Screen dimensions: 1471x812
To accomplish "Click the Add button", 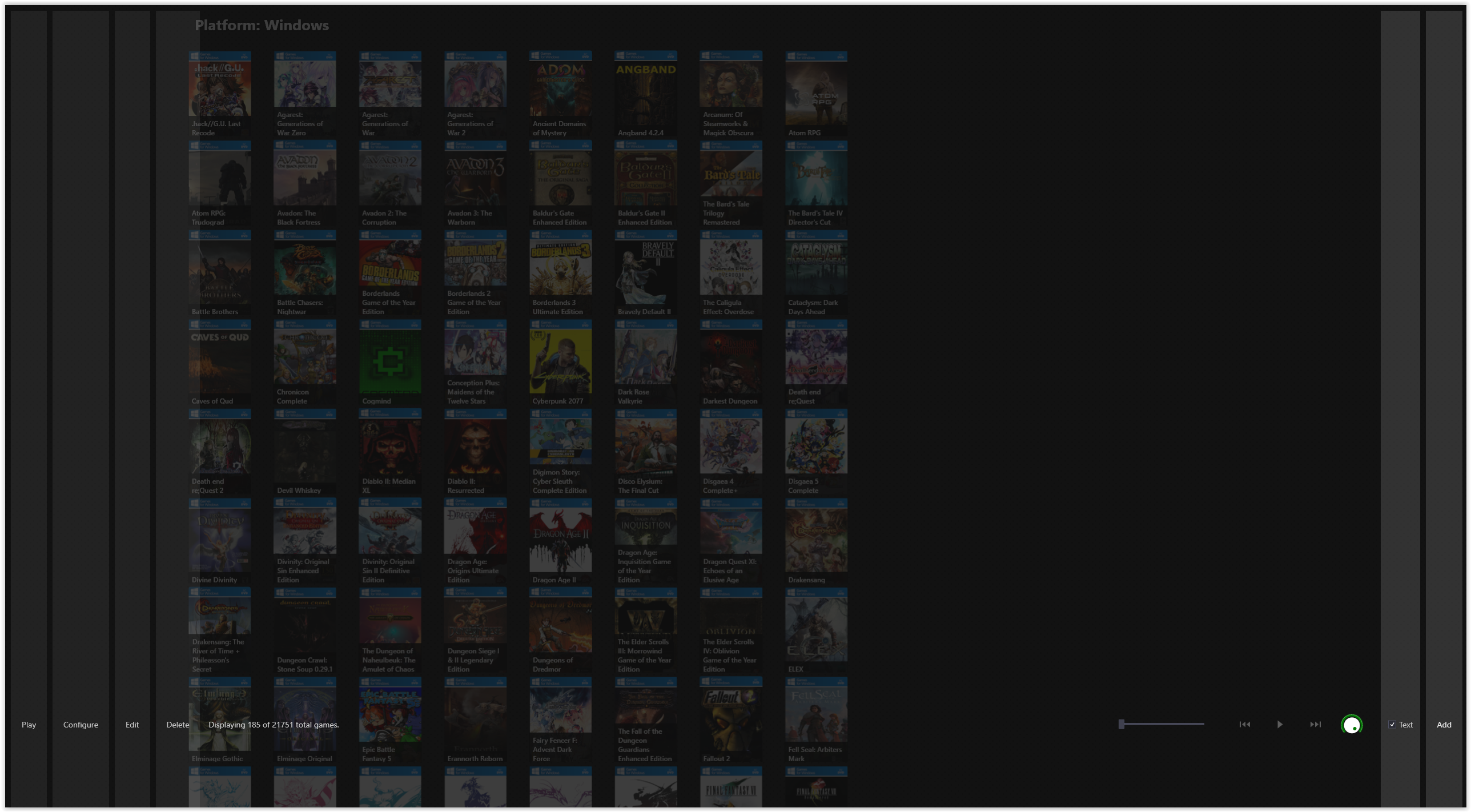I will point(1444,725).
